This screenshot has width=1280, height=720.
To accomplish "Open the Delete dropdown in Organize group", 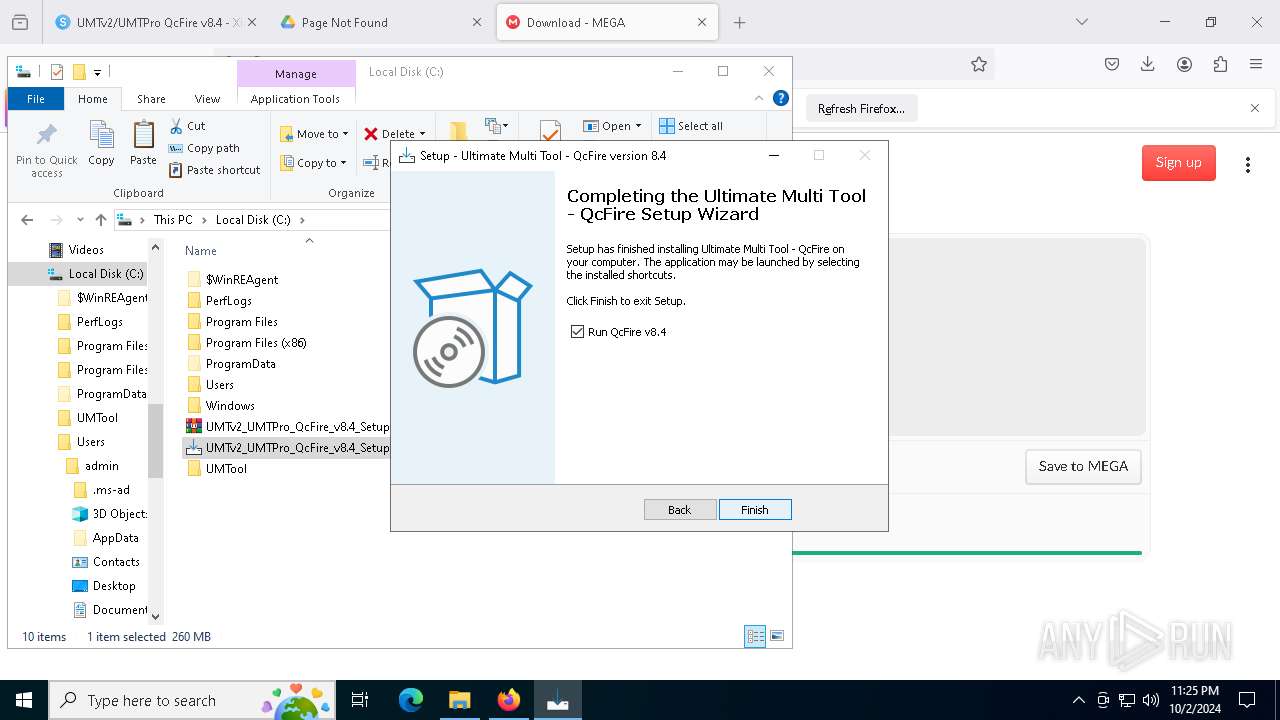I will point(395,134).
